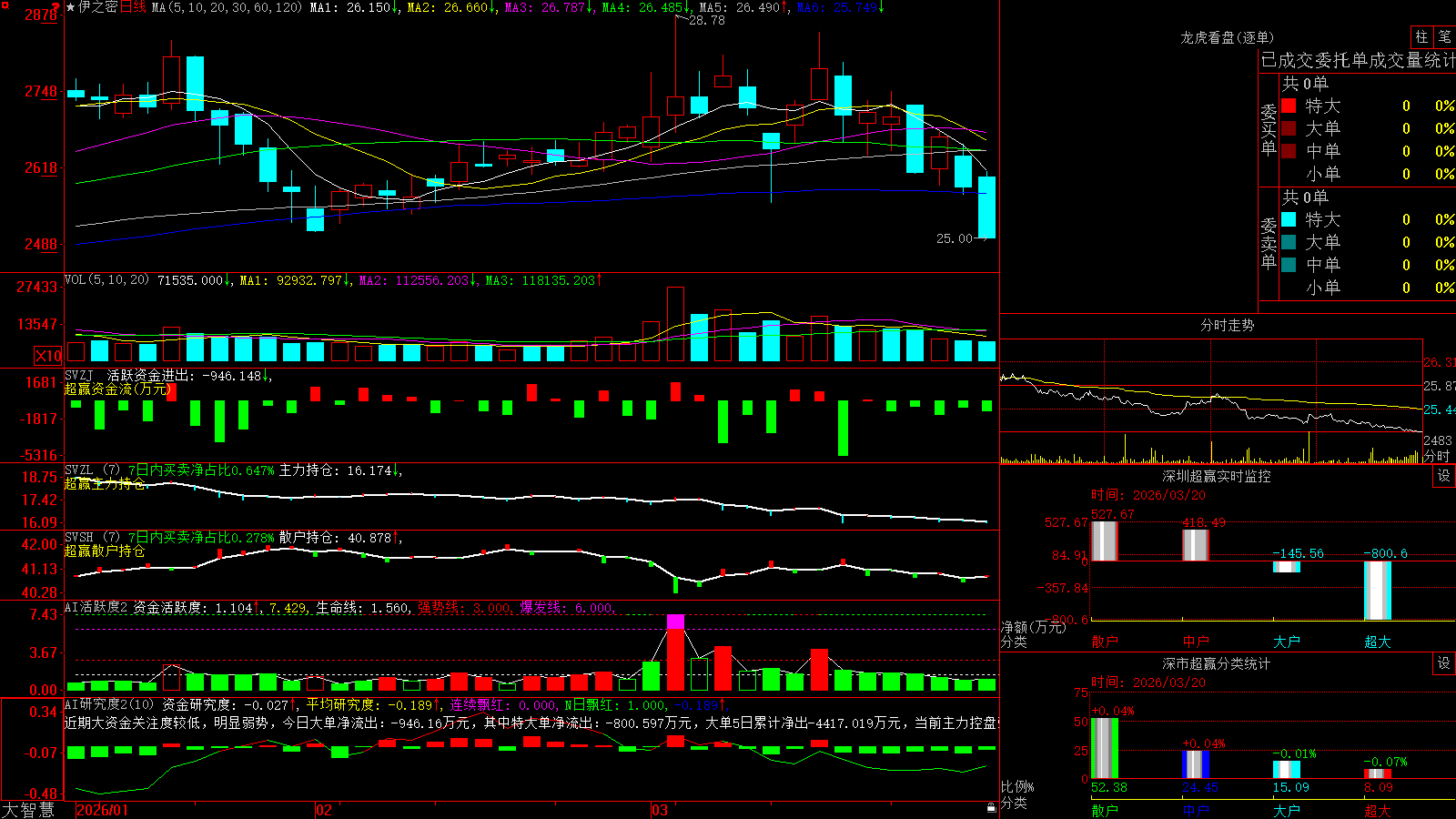Screen dimensions: 1456x819
Task: Select the 分时走势 panel title
Action: point(1227,325)
